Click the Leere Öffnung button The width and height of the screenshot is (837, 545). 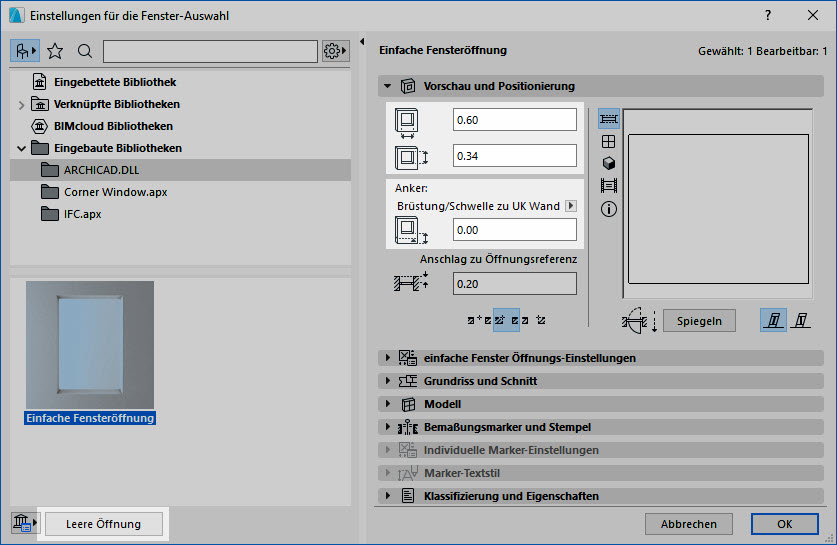tap(104, 524)
